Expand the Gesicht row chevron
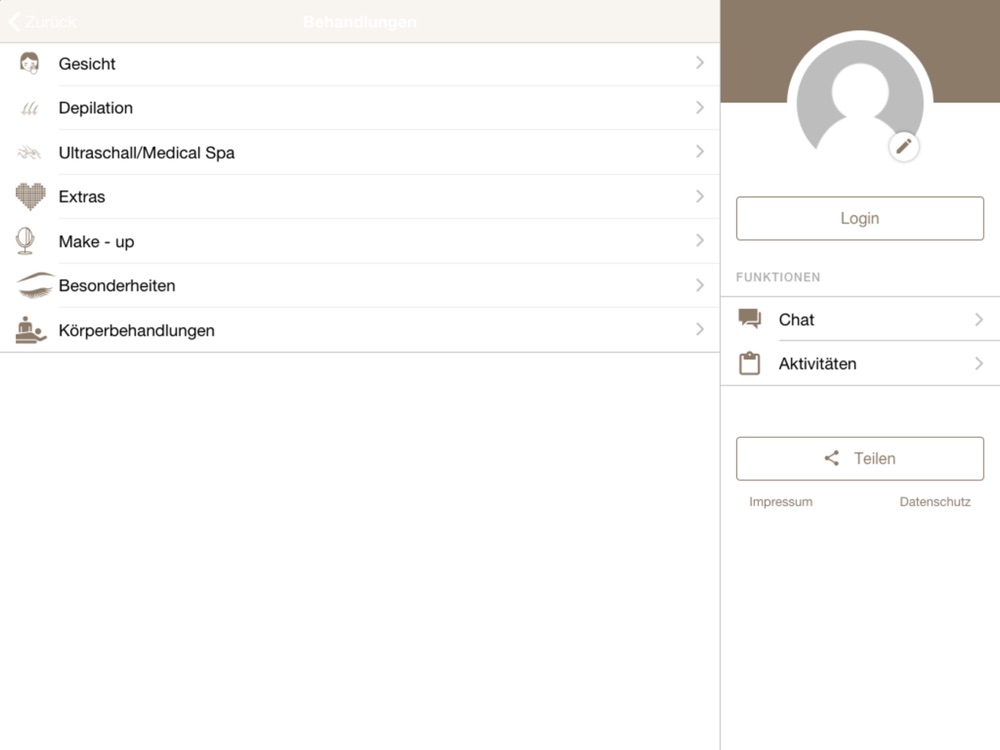 click(700, 62)
